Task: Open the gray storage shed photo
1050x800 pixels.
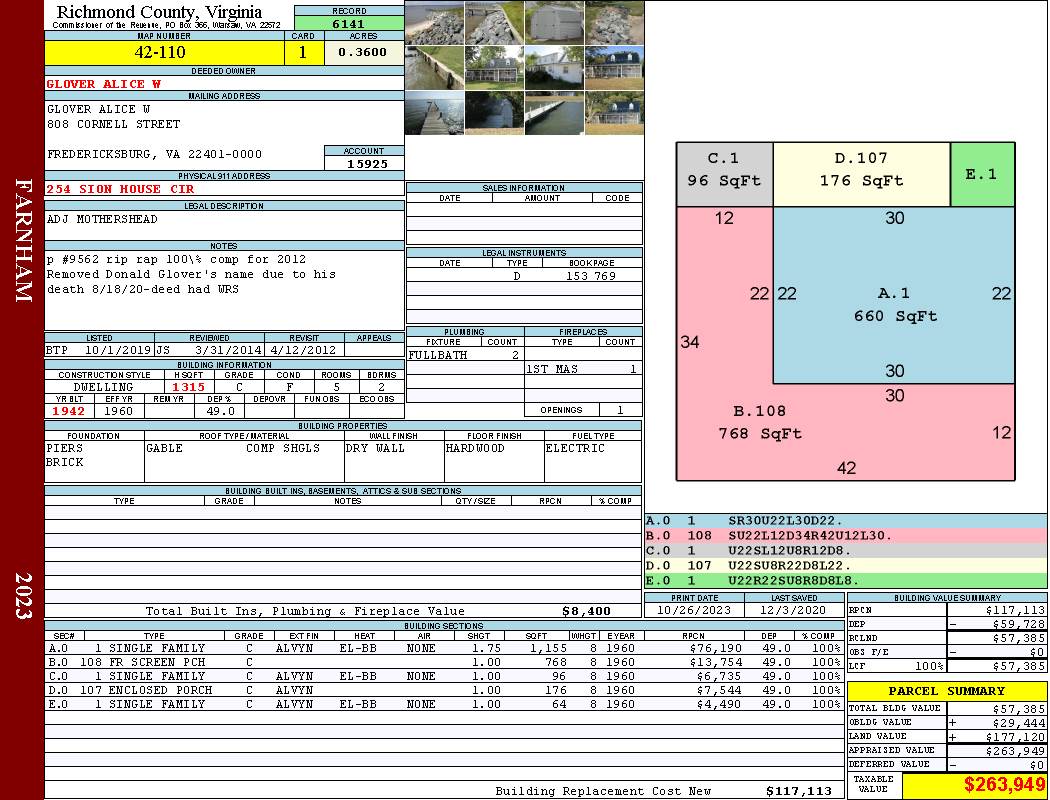Action: 554,23
